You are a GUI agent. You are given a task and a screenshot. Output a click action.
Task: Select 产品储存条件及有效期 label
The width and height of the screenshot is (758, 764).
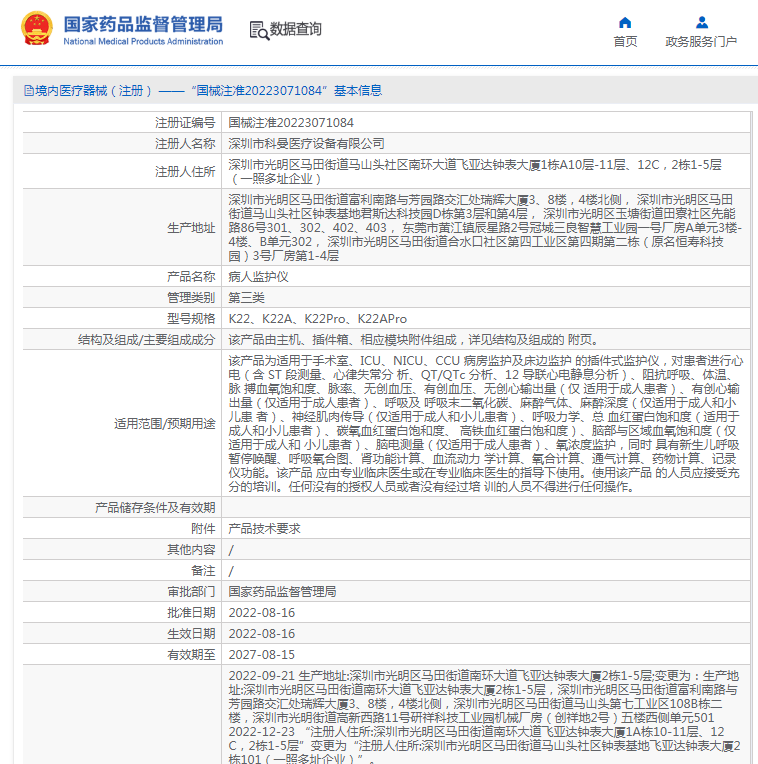point(155,508)
